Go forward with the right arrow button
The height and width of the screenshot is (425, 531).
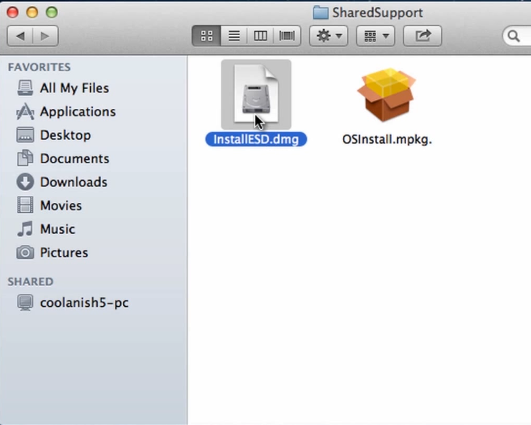(45, 36)
